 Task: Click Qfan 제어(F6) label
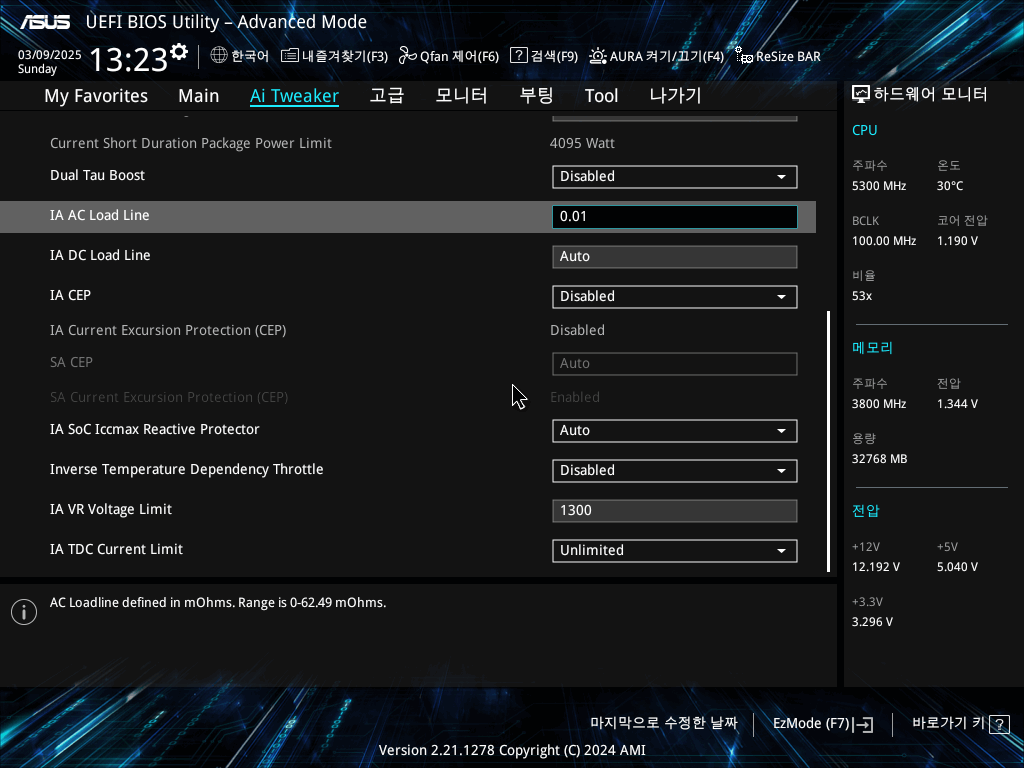tap(459, 56)
